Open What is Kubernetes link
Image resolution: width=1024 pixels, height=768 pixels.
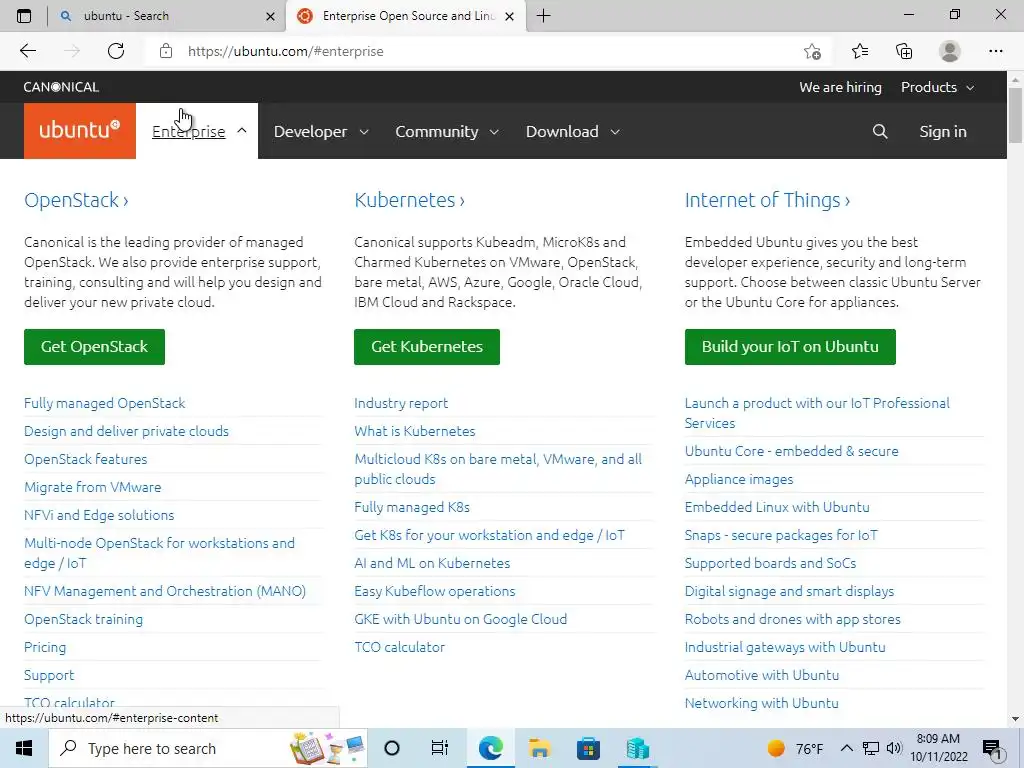415,431
